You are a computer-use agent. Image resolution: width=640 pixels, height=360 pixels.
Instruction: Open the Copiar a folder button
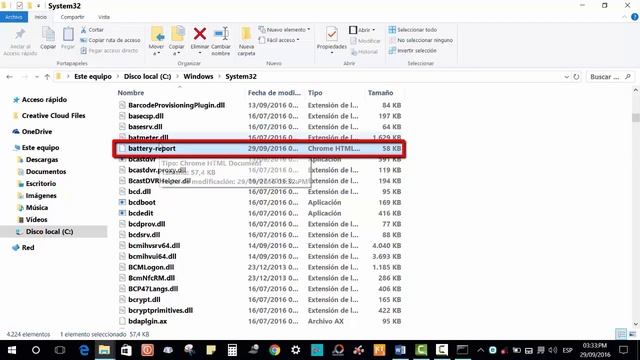pyautogui.click(x=177, y=40)
